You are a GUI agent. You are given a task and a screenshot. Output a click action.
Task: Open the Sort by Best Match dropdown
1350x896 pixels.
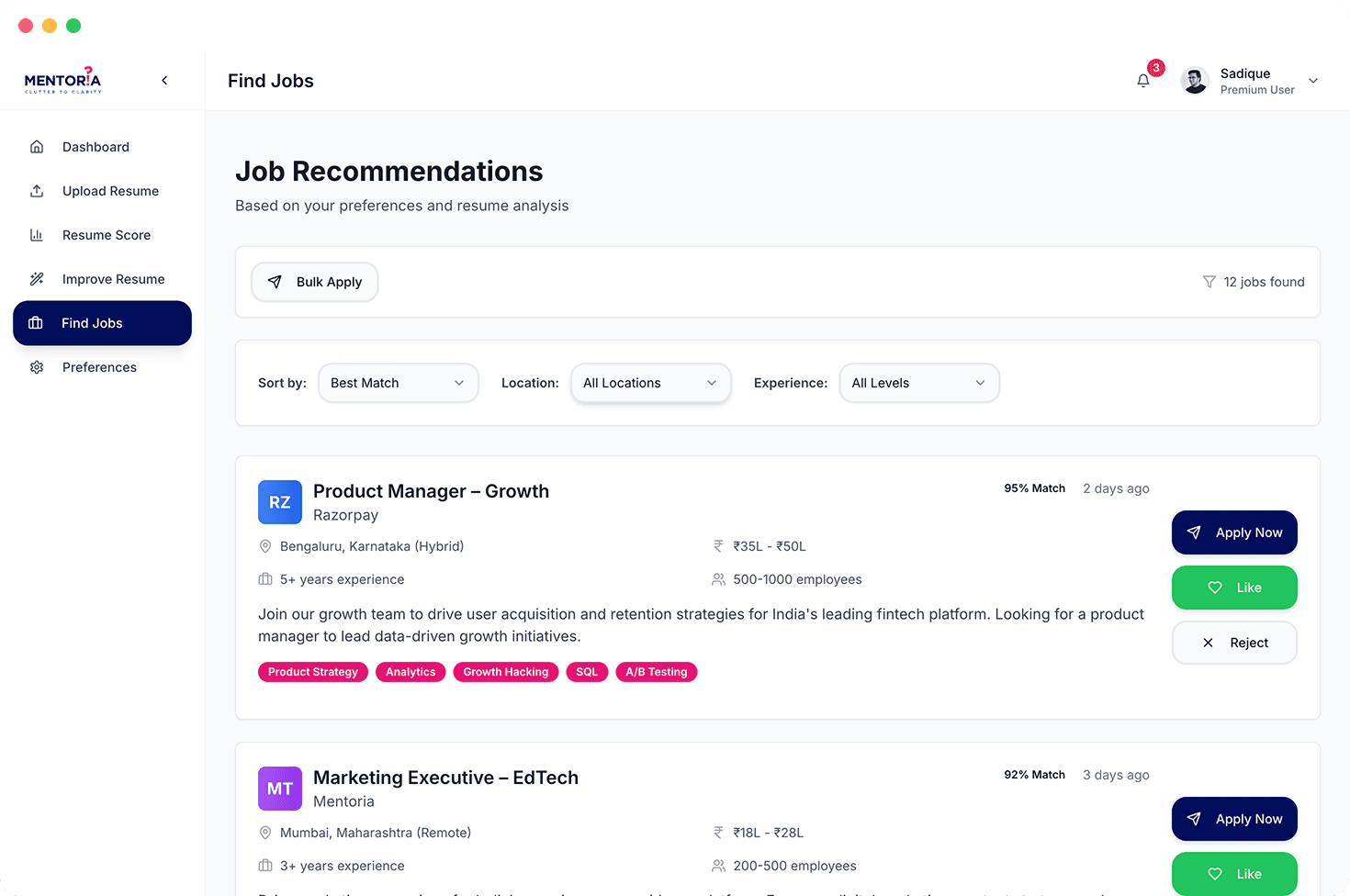point(399,383)
